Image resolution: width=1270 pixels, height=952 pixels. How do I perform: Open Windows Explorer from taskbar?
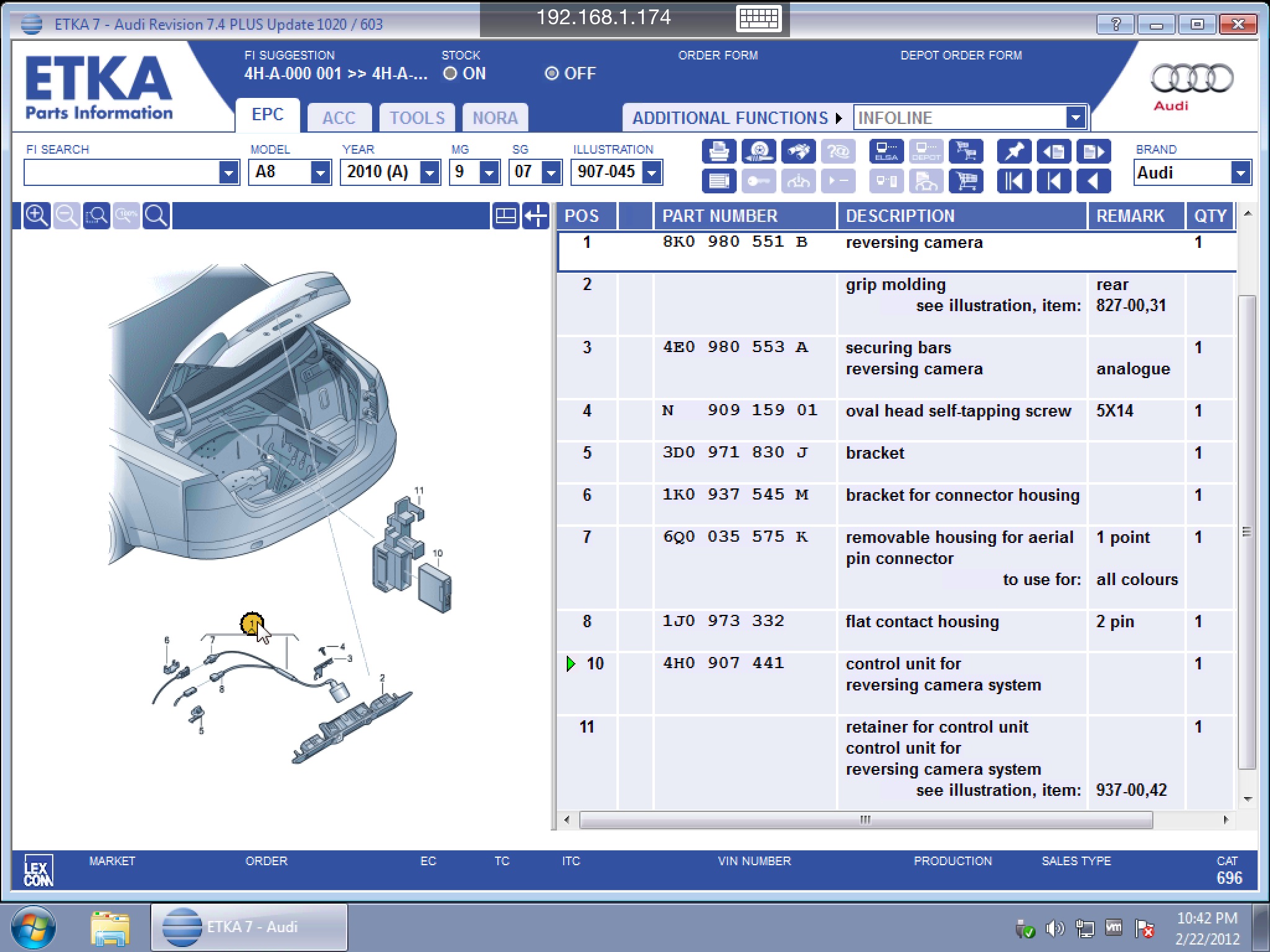click(x=110, y=928)
